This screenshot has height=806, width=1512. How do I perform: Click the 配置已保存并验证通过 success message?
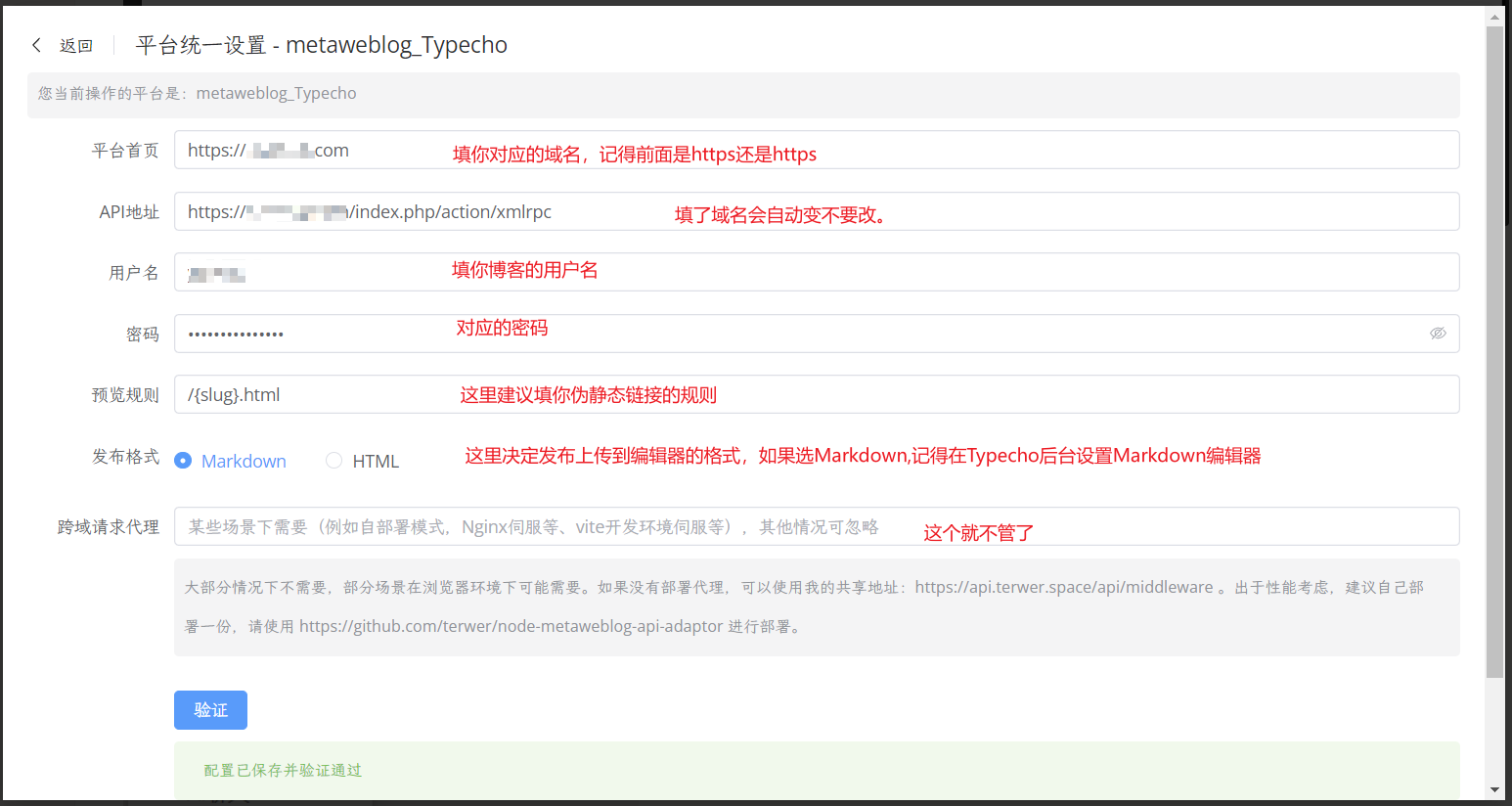pyautogui.click(x=283, y=771)
